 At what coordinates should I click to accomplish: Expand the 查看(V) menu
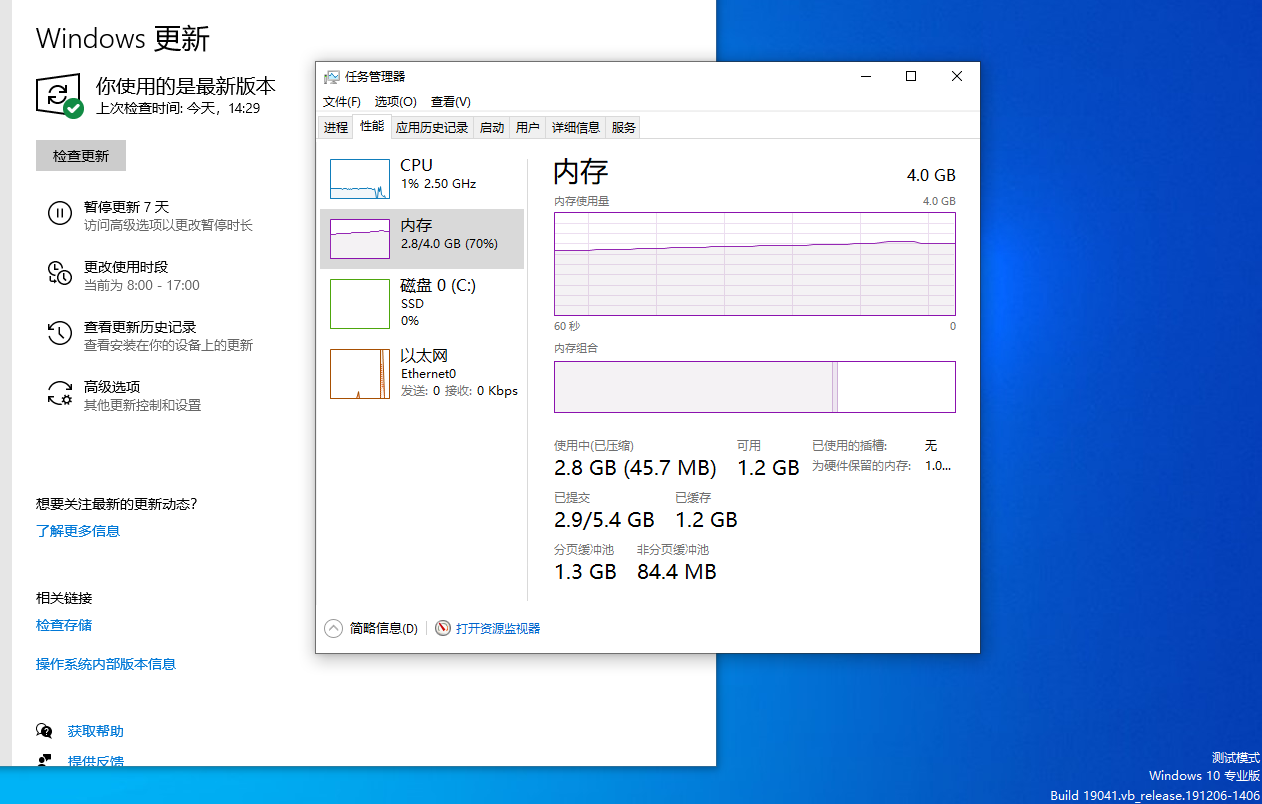(x=450, y=102)
